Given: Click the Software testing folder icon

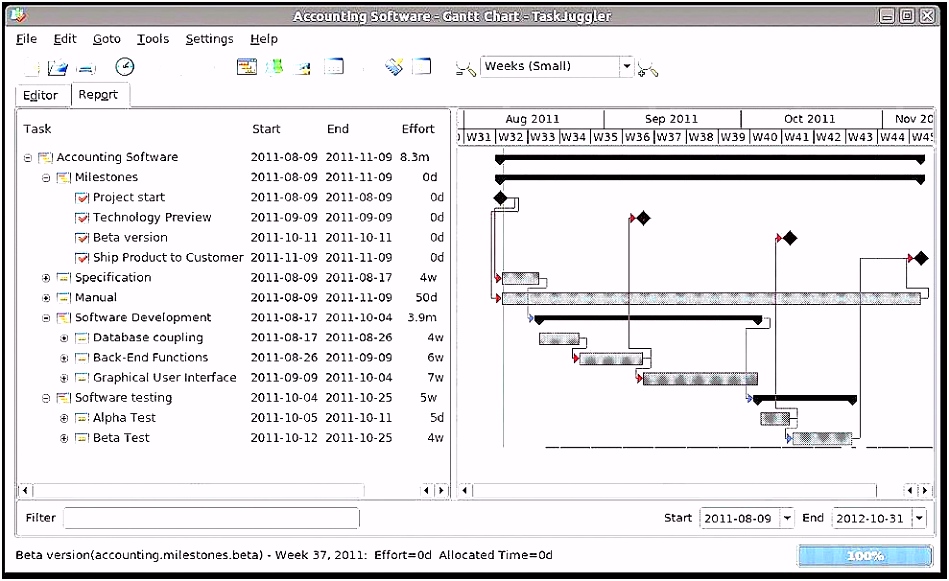Looking at the screenshot, I should (64, 398).
